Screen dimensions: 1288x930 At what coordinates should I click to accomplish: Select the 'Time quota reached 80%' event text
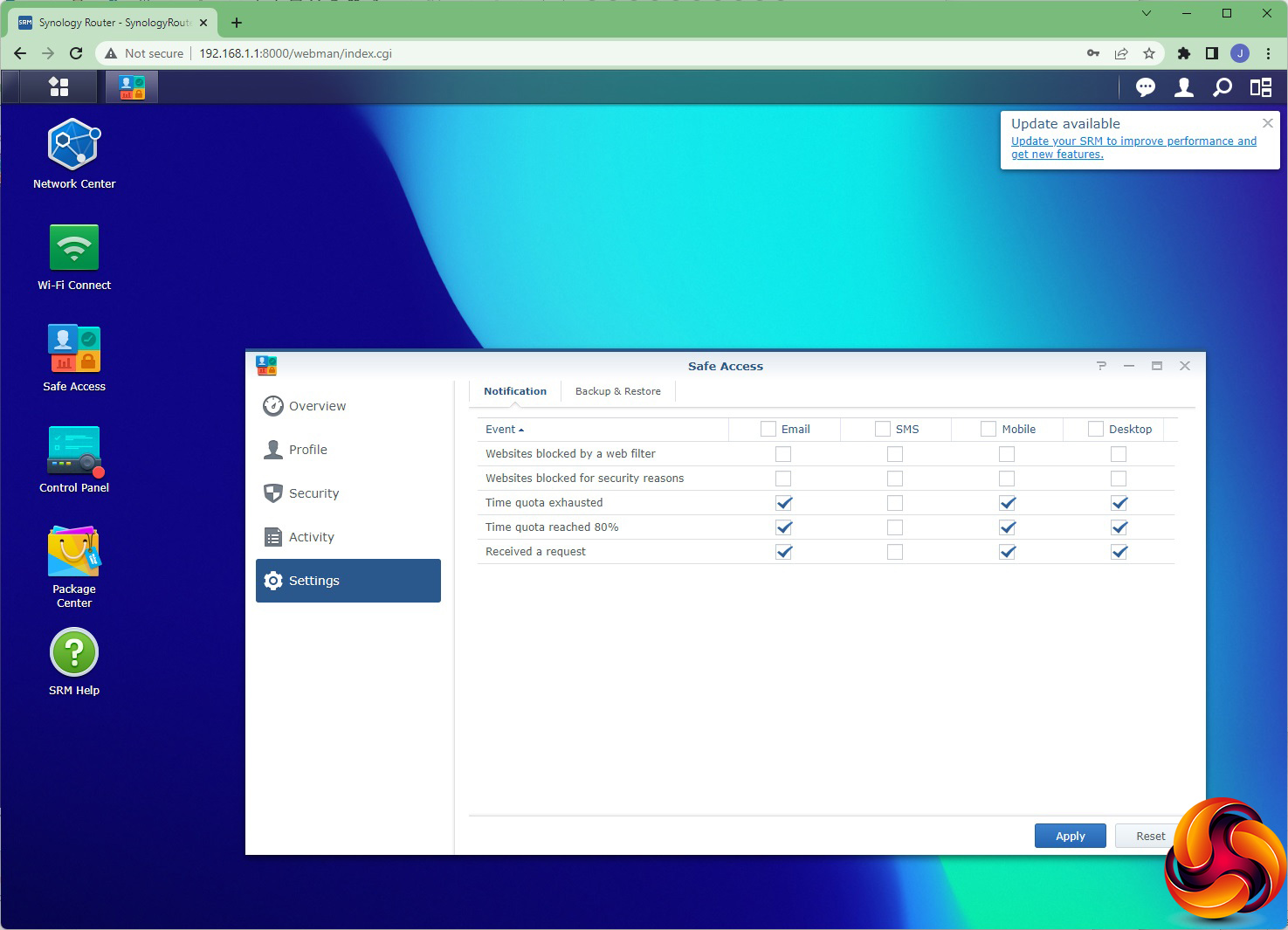click(x=552, y=527)
